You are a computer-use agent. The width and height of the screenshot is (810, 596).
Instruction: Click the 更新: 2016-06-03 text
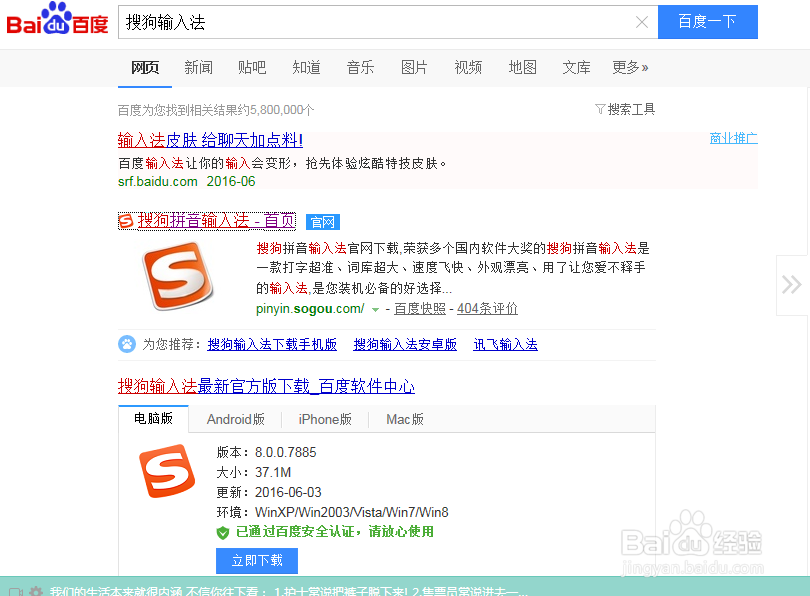tap(269, 492)
